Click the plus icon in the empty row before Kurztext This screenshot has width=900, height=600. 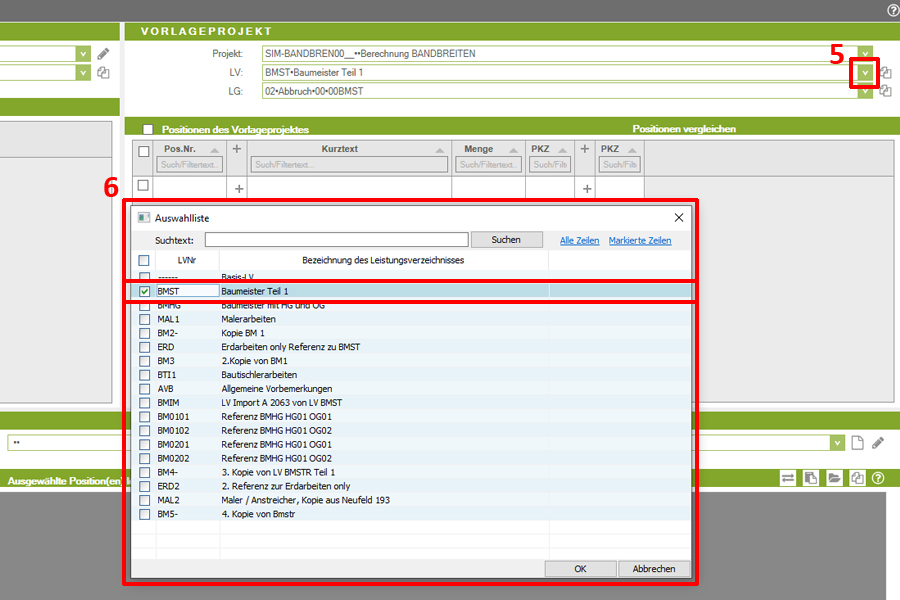tap(239, 188)
